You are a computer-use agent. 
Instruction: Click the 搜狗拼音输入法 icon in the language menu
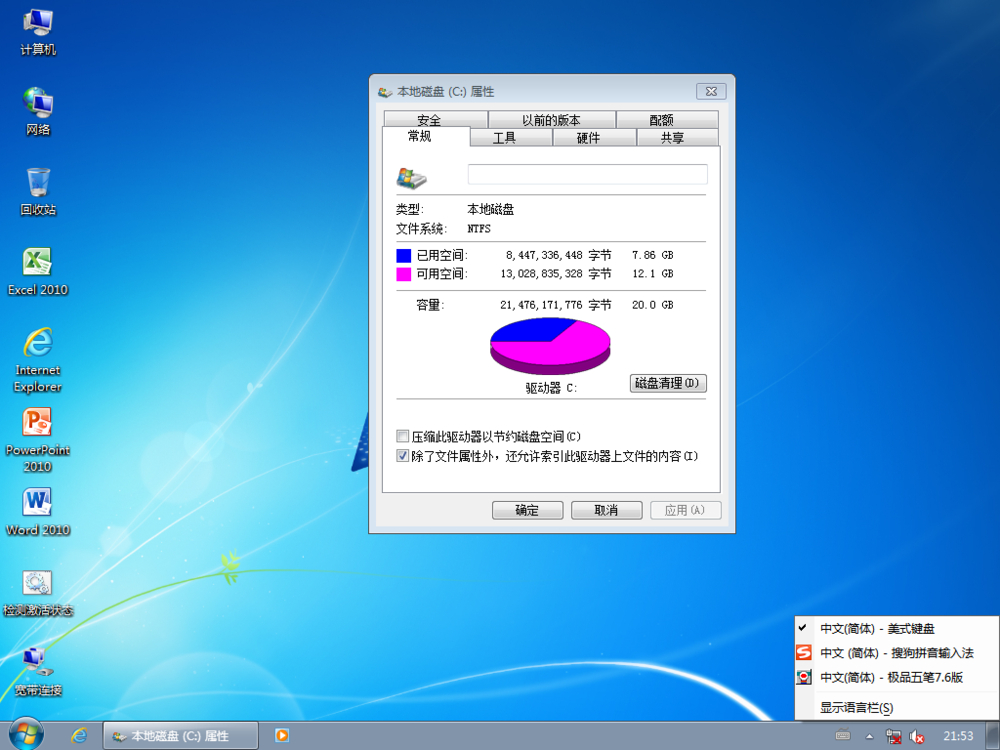(804, 652)
